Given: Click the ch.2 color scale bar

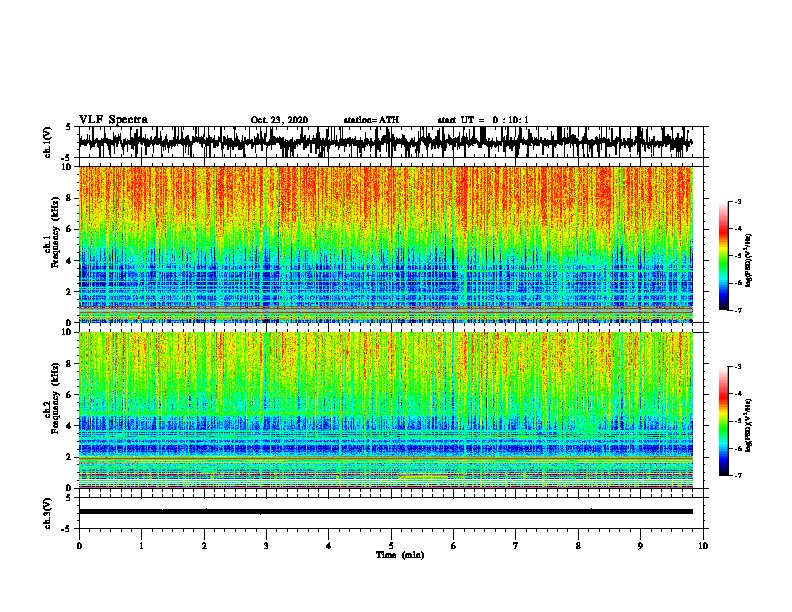Looking at the screenshot, I should click(x=723, y=421).
